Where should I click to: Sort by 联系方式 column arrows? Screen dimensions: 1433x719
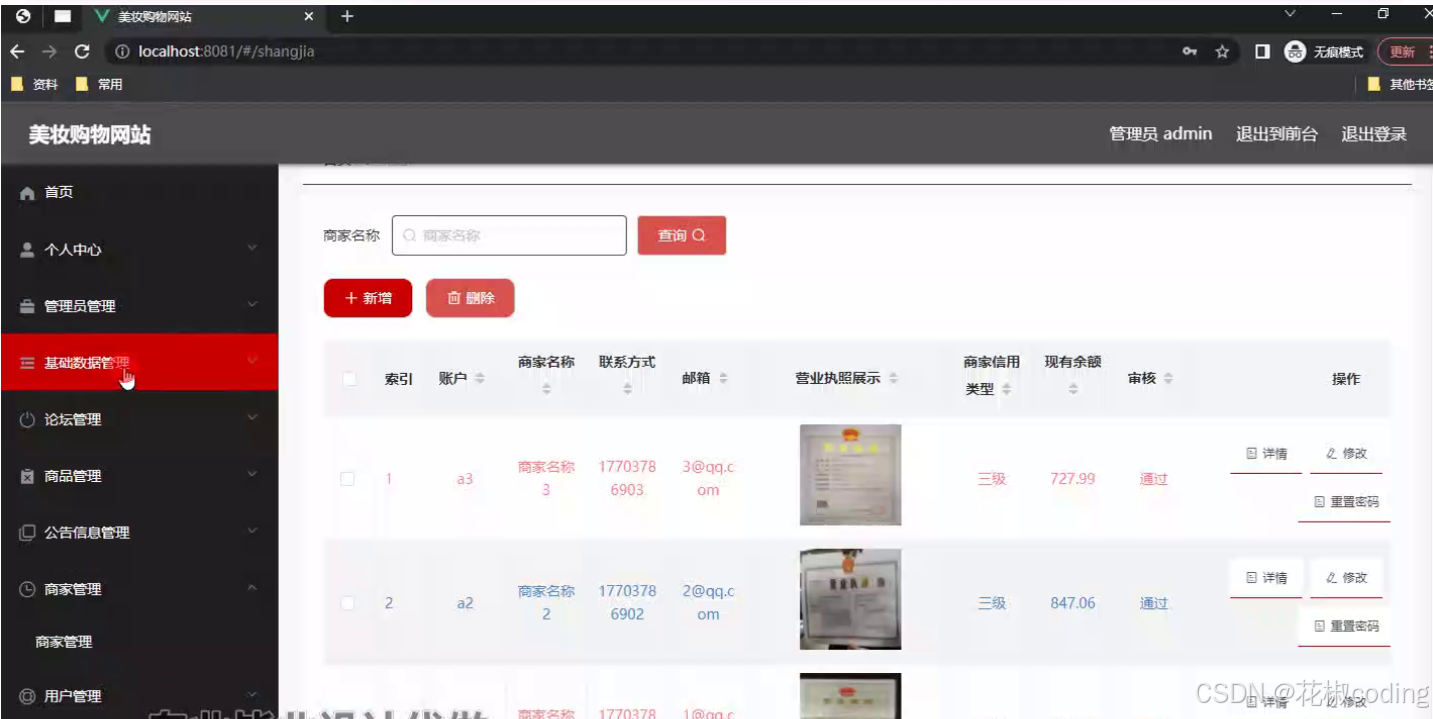click(627, 389)
